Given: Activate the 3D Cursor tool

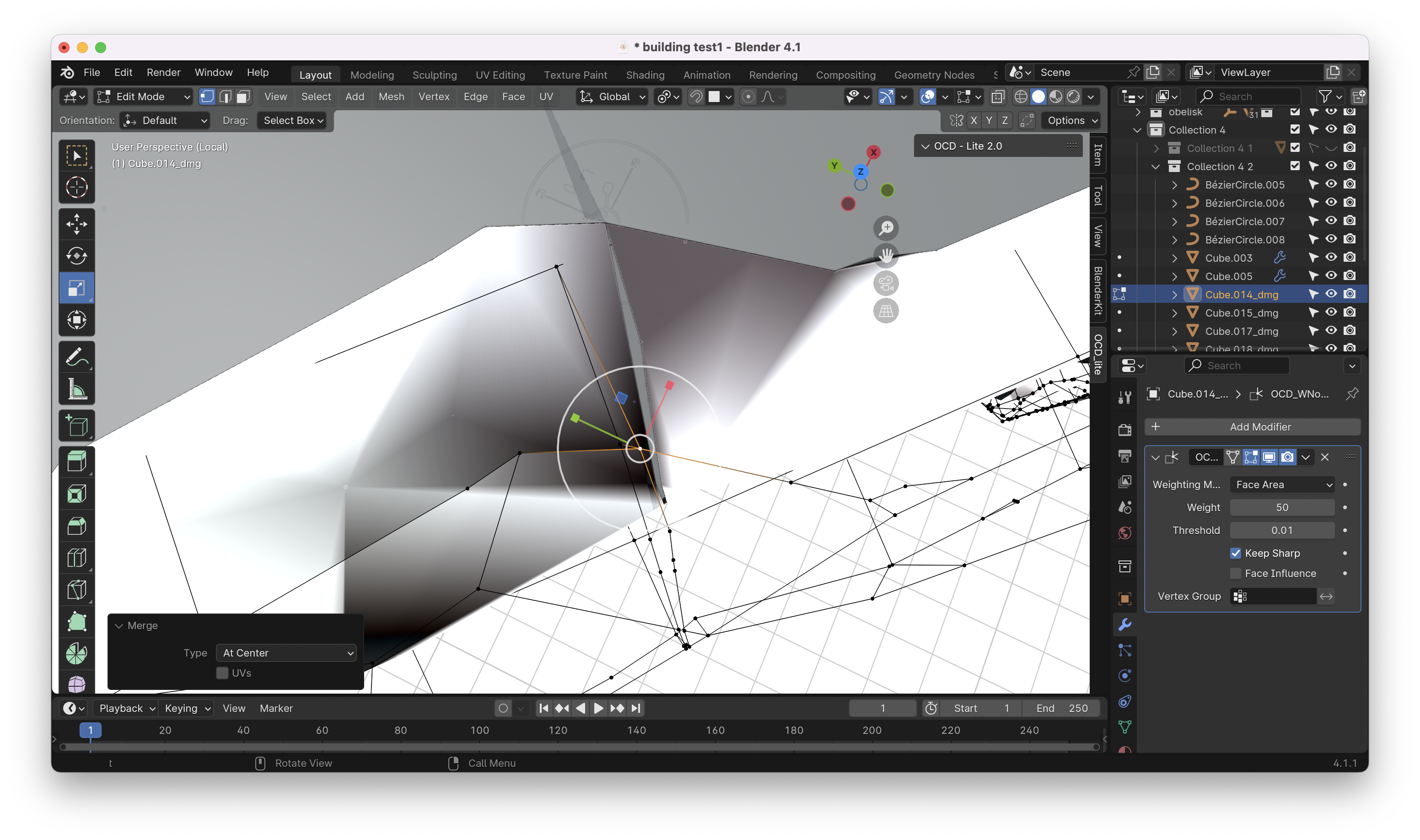Looking at the screenshot, I should click(76, 188).
